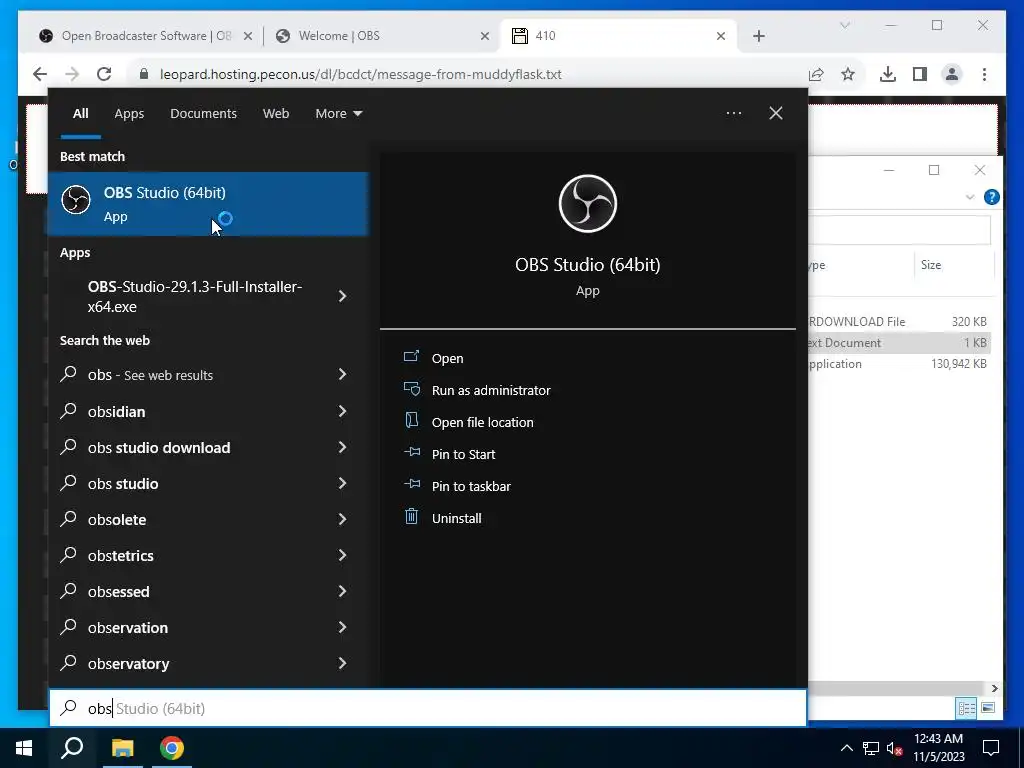
Task: Click the Run as administrator shield icon
Action: coord(411,389)
